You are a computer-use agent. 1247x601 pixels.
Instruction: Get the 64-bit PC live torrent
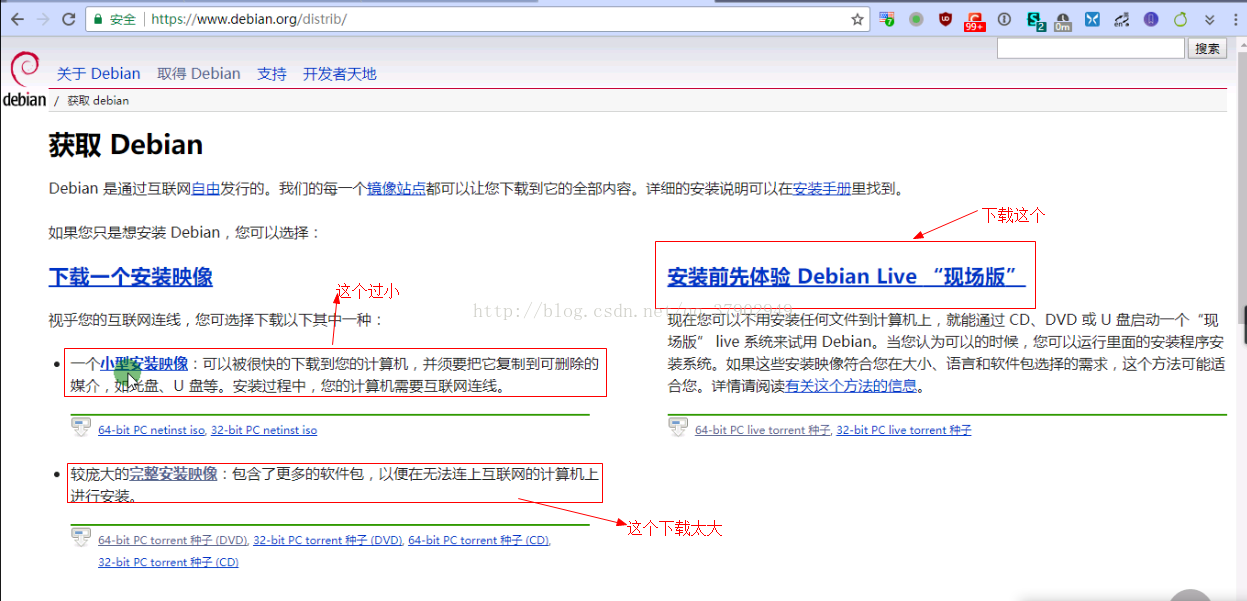pyautogui.click(x=763, y=430)
